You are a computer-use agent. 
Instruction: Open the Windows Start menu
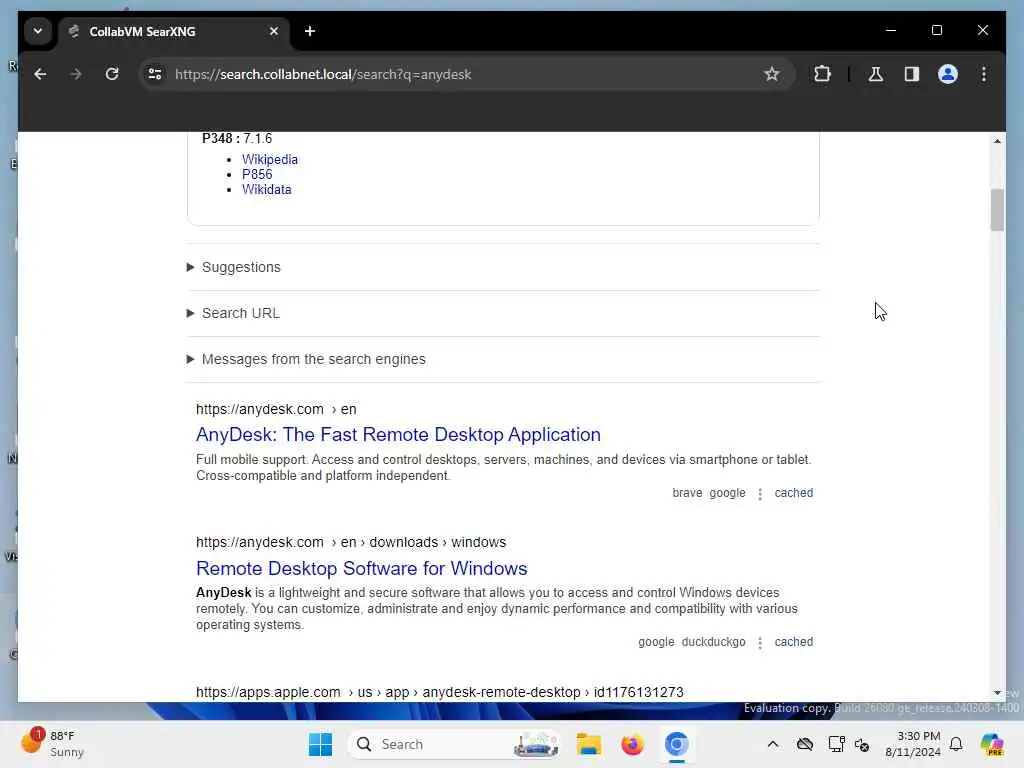[320, 744]
